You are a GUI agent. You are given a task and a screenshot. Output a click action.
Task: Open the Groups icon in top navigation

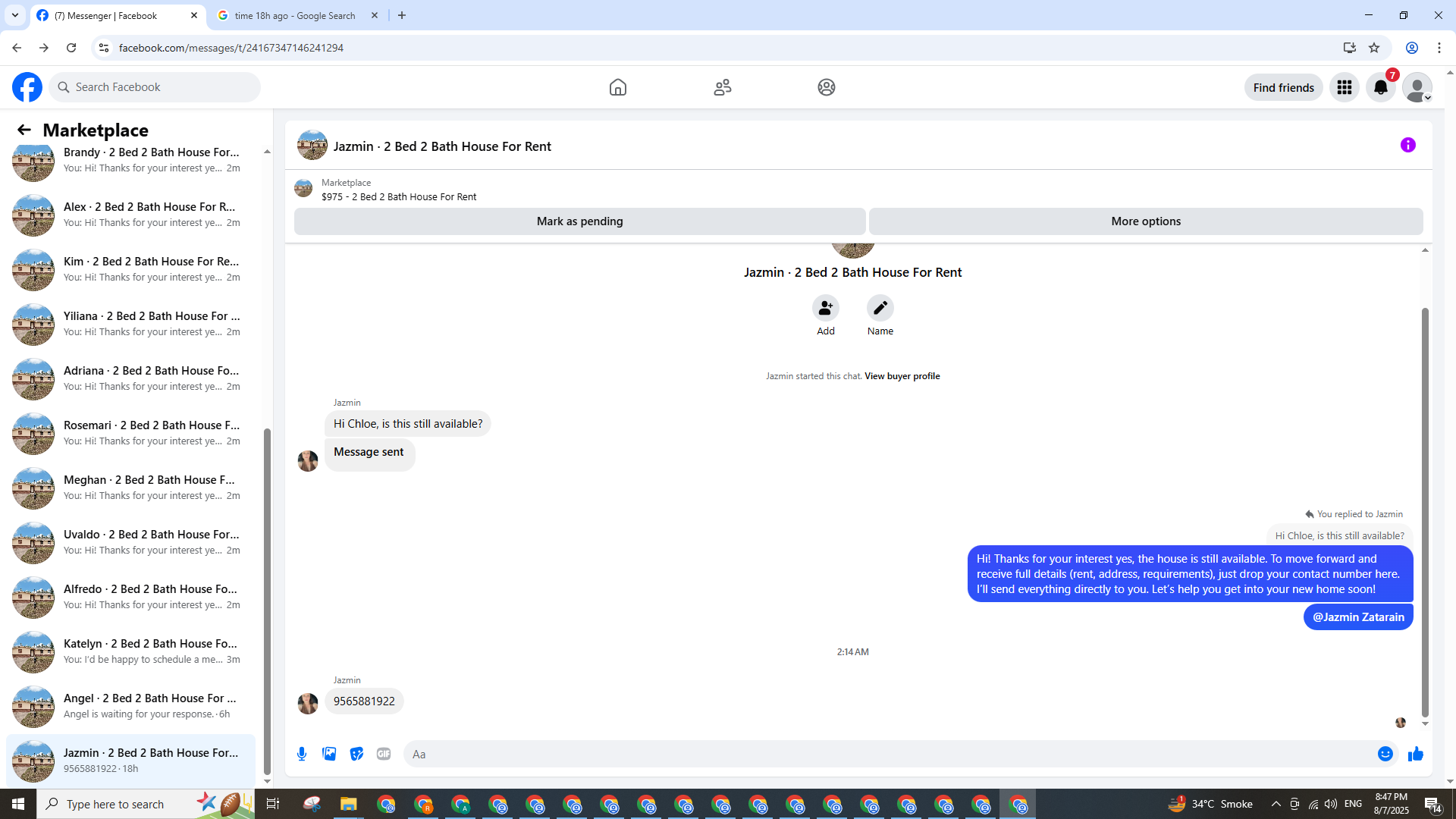click(x=827, y=87)
